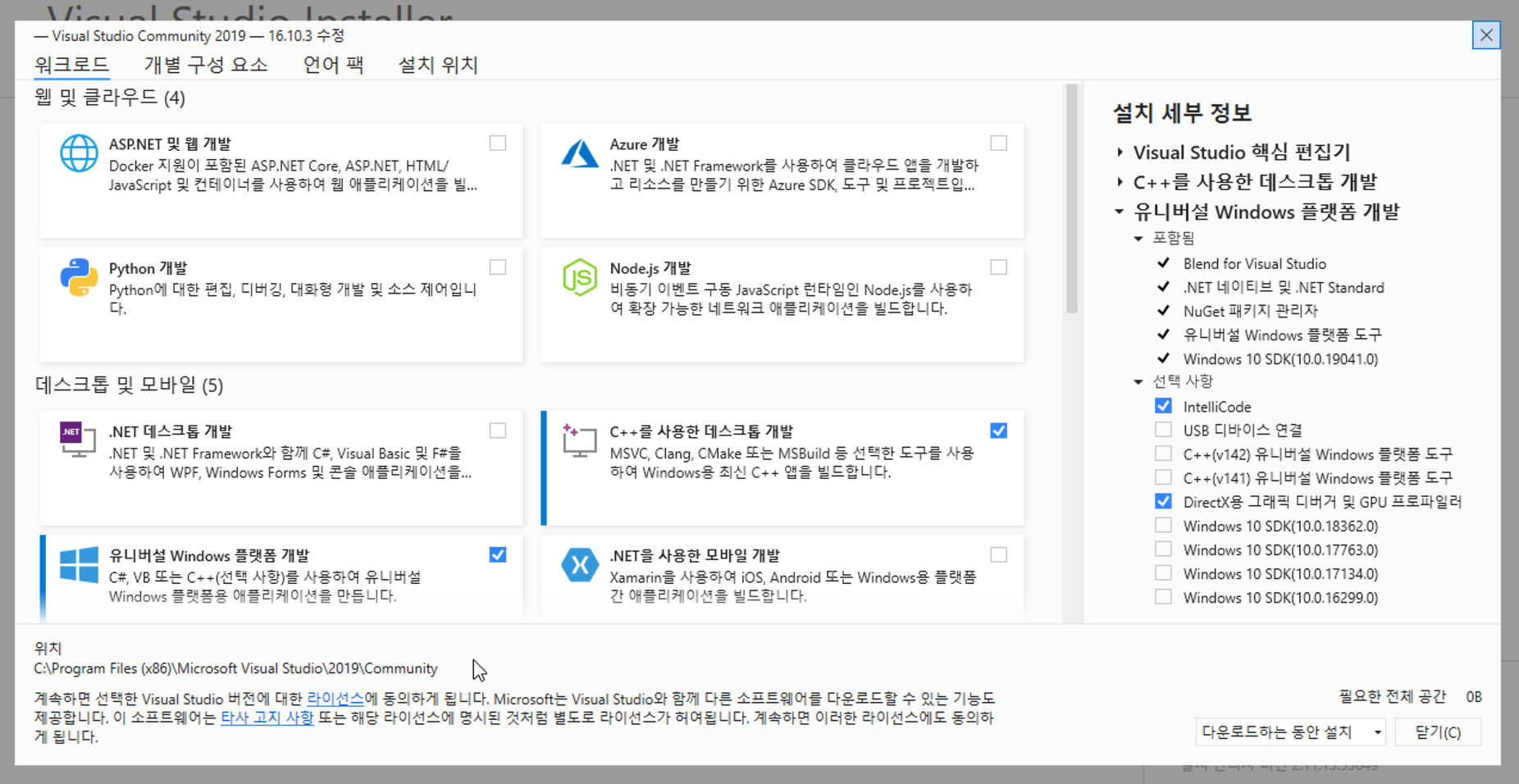
Task: Enable the ASP.NET 및 웹 개발 workload checkbox
Action: 498,144
